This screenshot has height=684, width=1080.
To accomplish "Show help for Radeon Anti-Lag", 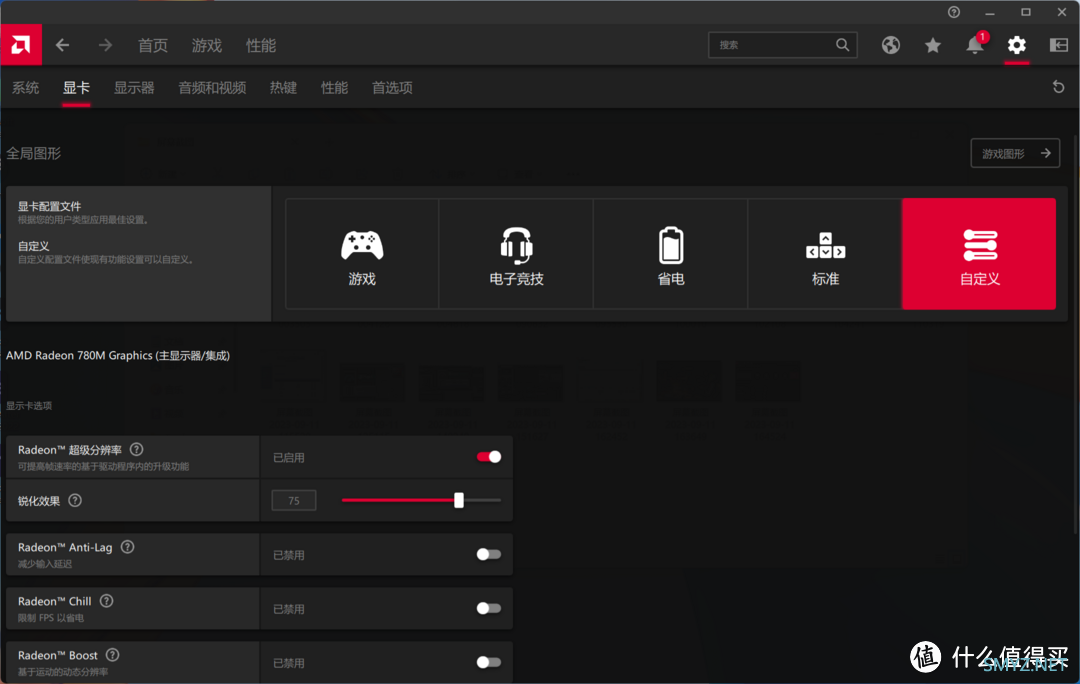I will (x=127, y=547).
